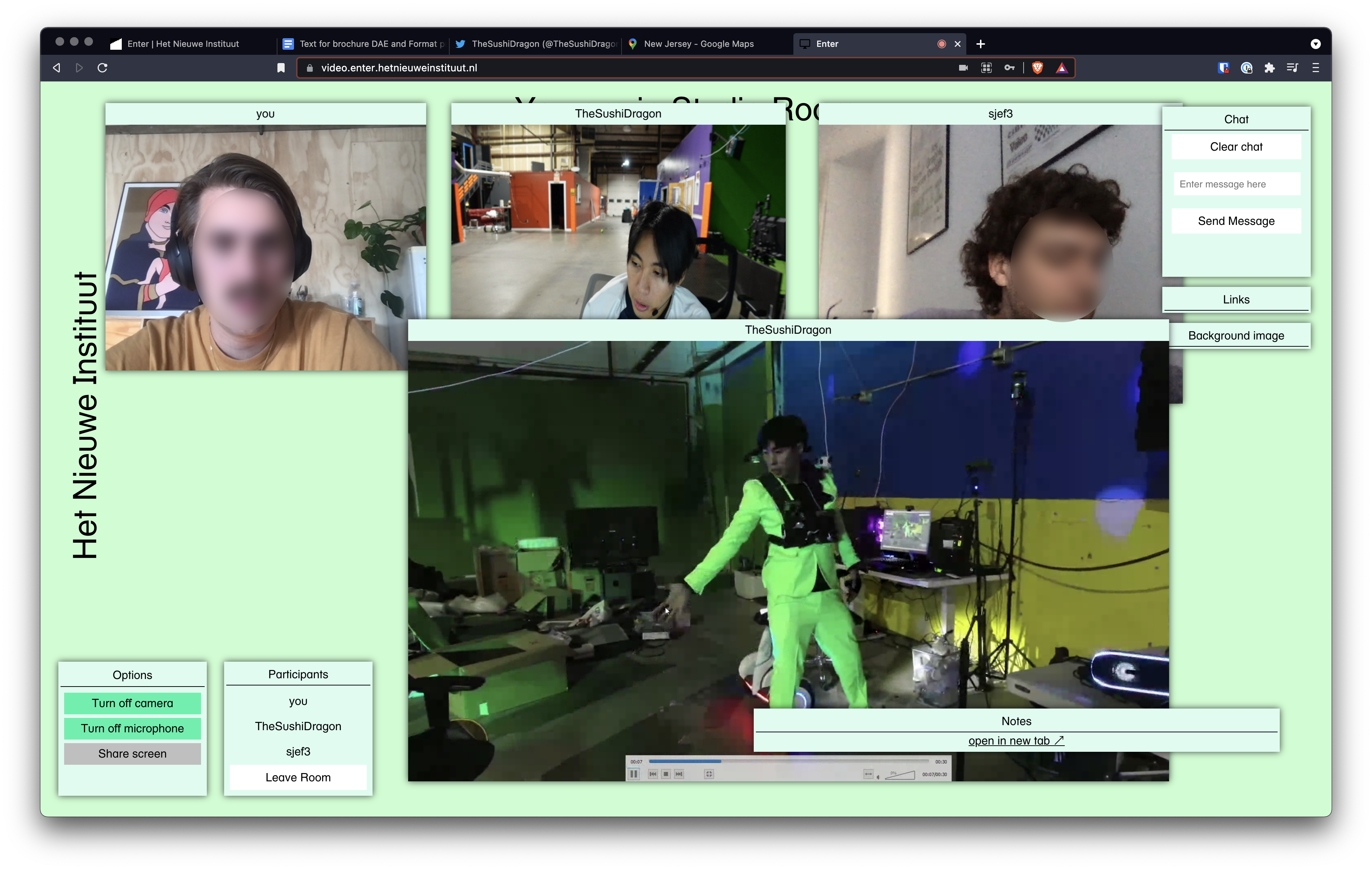Expand the tab search dropdown arrow
Viewport: 1372px width, 870px height.
1315,44
